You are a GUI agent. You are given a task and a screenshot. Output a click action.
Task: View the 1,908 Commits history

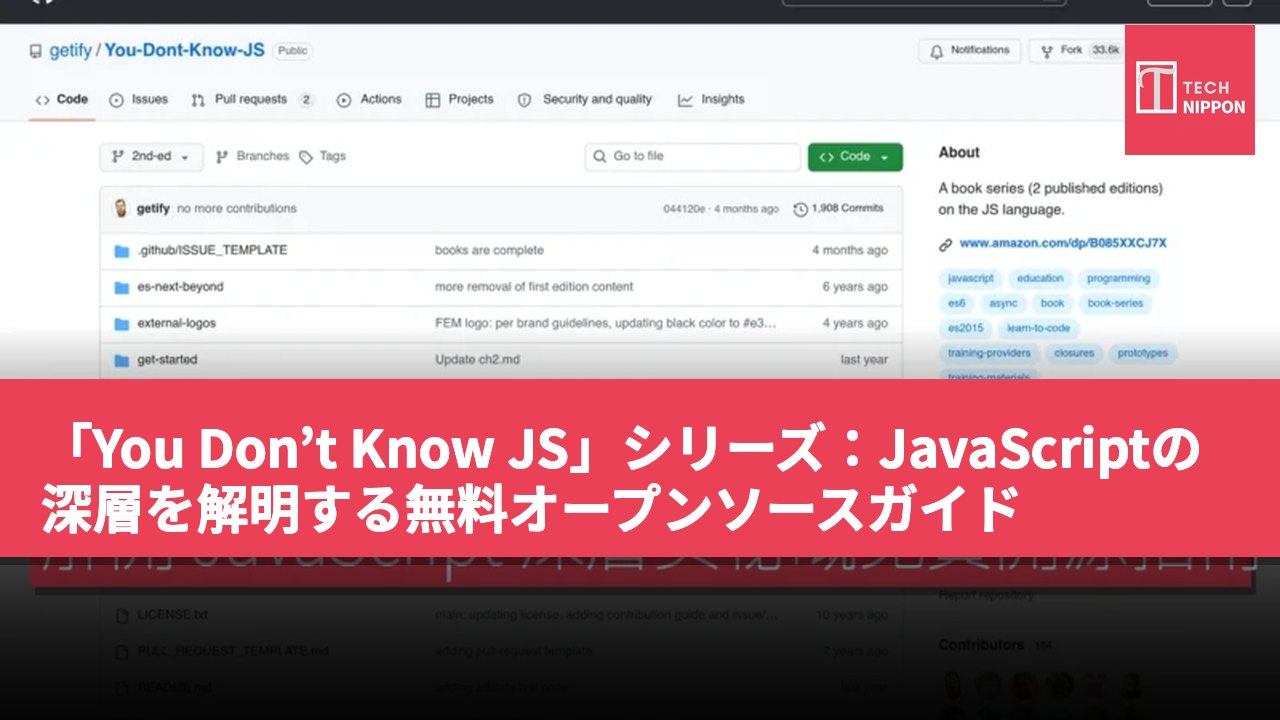pyautogui.click(x=838, y=209)
